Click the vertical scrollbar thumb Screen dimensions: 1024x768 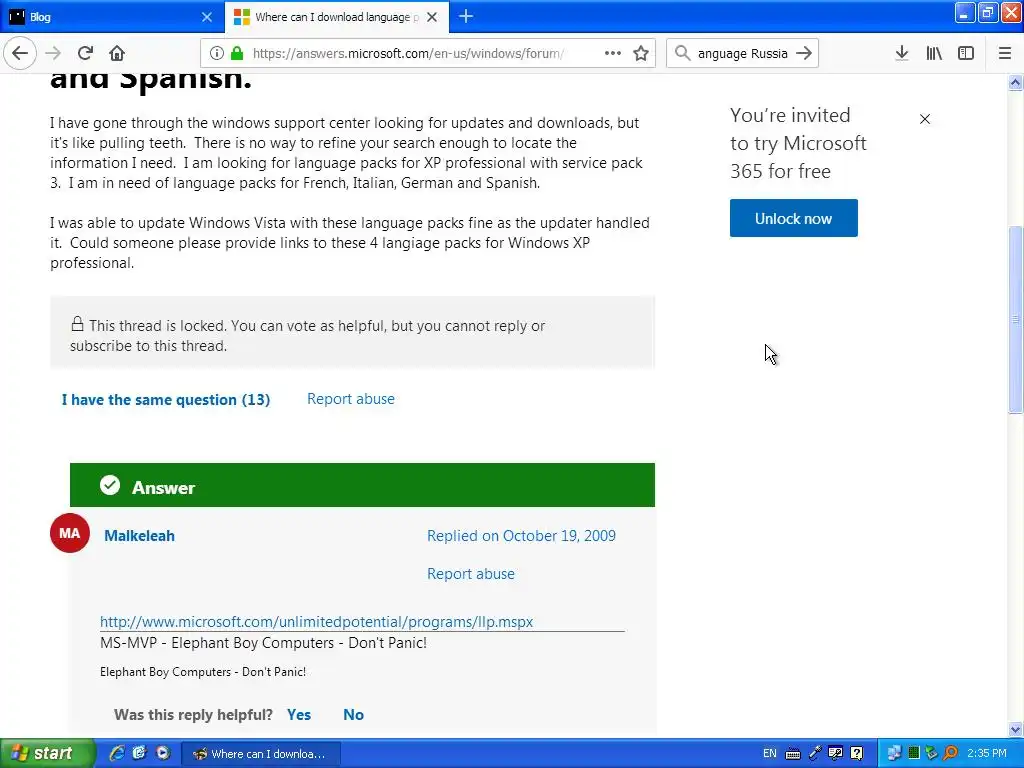[1016, 319]
